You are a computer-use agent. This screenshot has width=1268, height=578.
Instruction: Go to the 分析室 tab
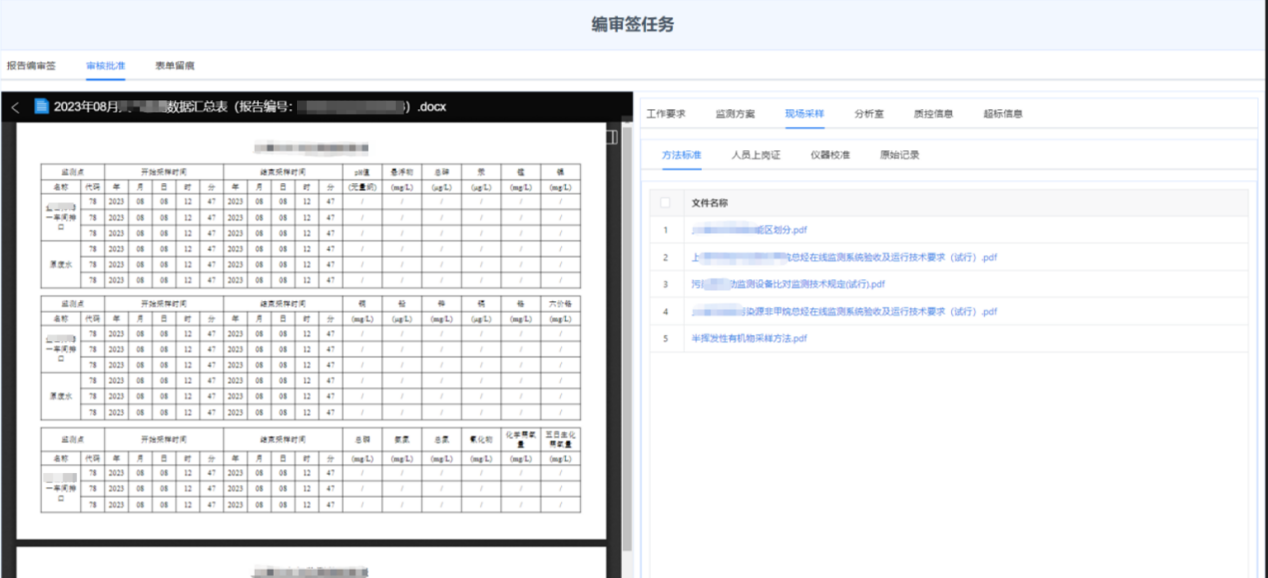[868, 114]
